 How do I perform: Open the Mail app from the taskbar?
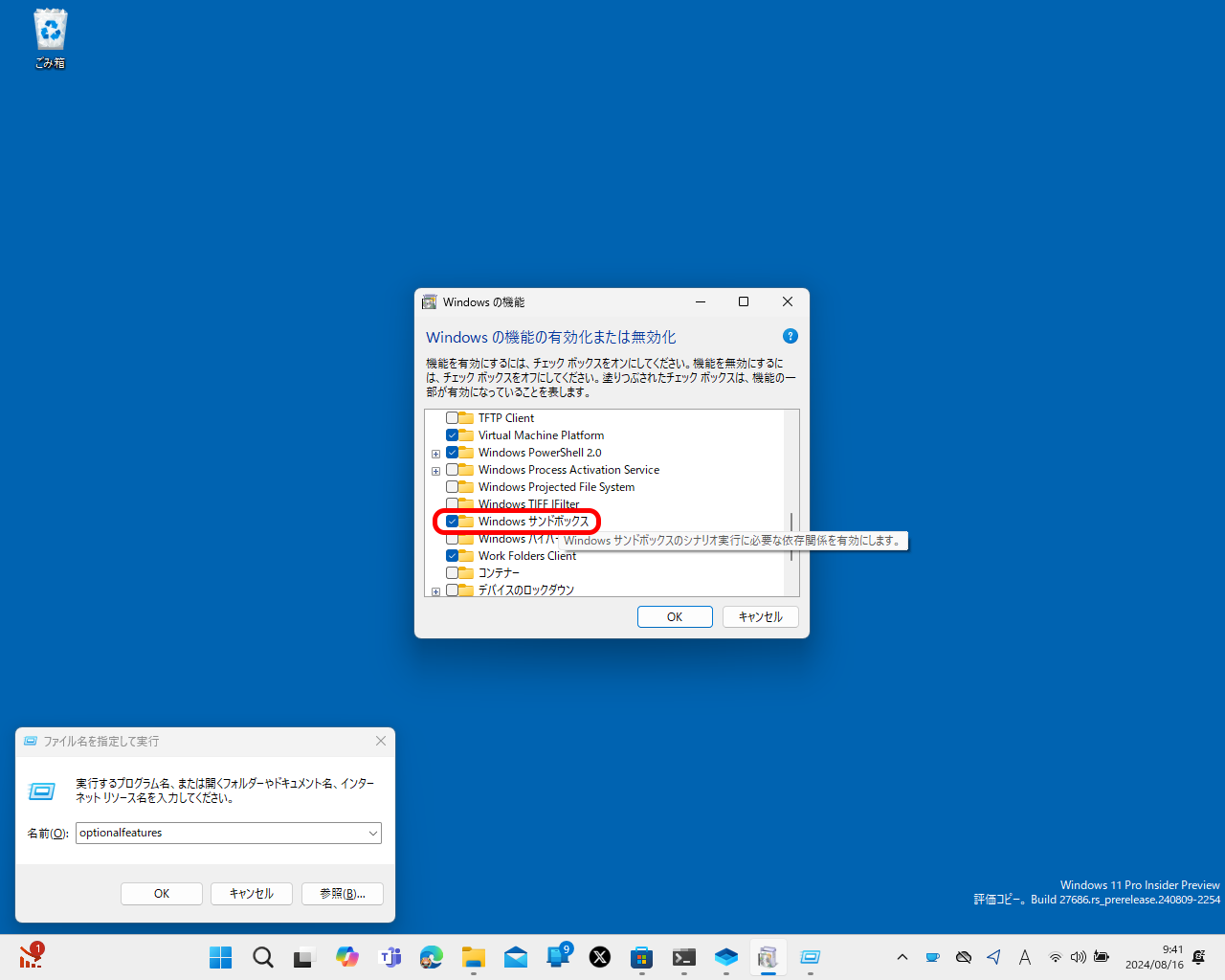[516, 956]
